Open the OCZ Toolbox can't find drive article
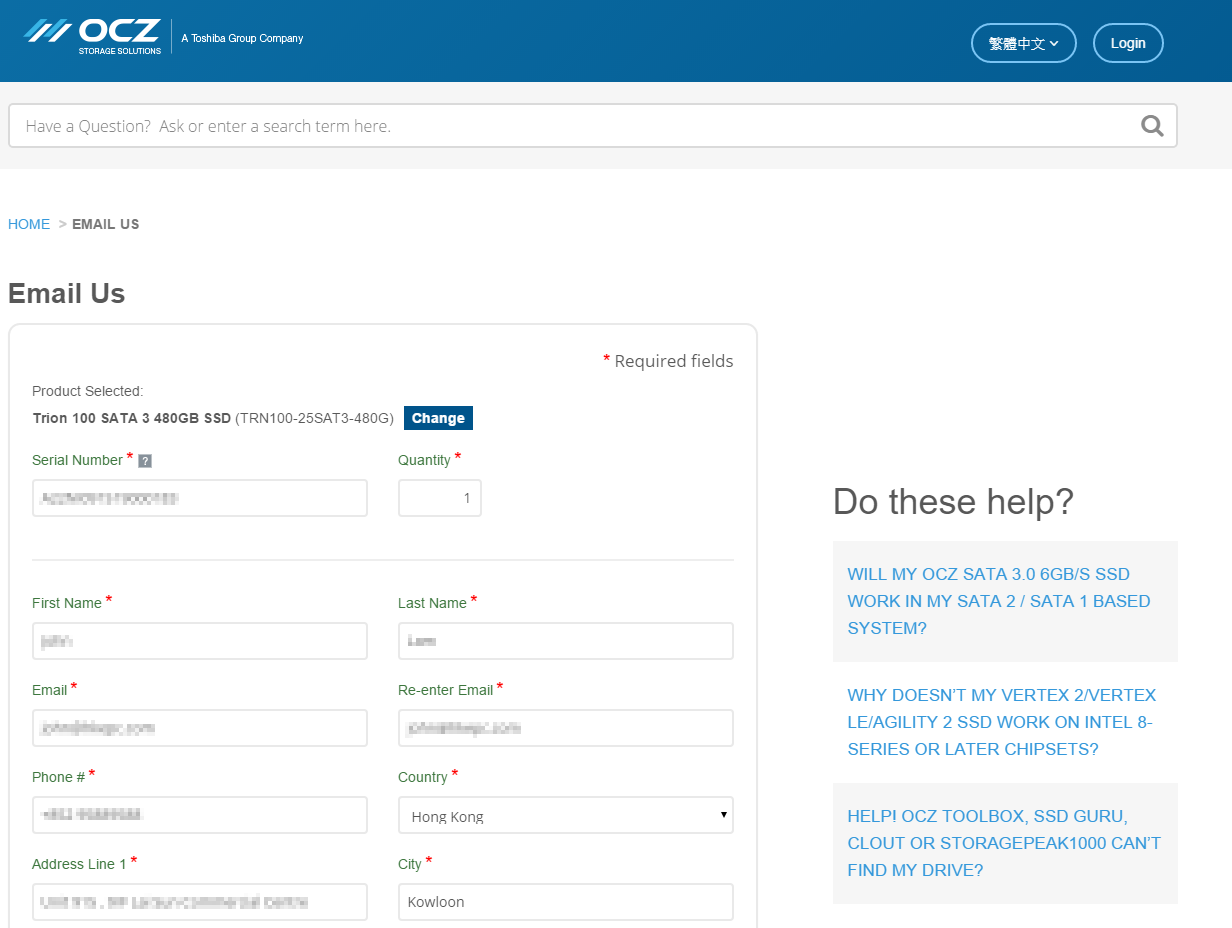Image resolution: width=1232 pixels, height=928 pixels. click(x=1004, y=843)
